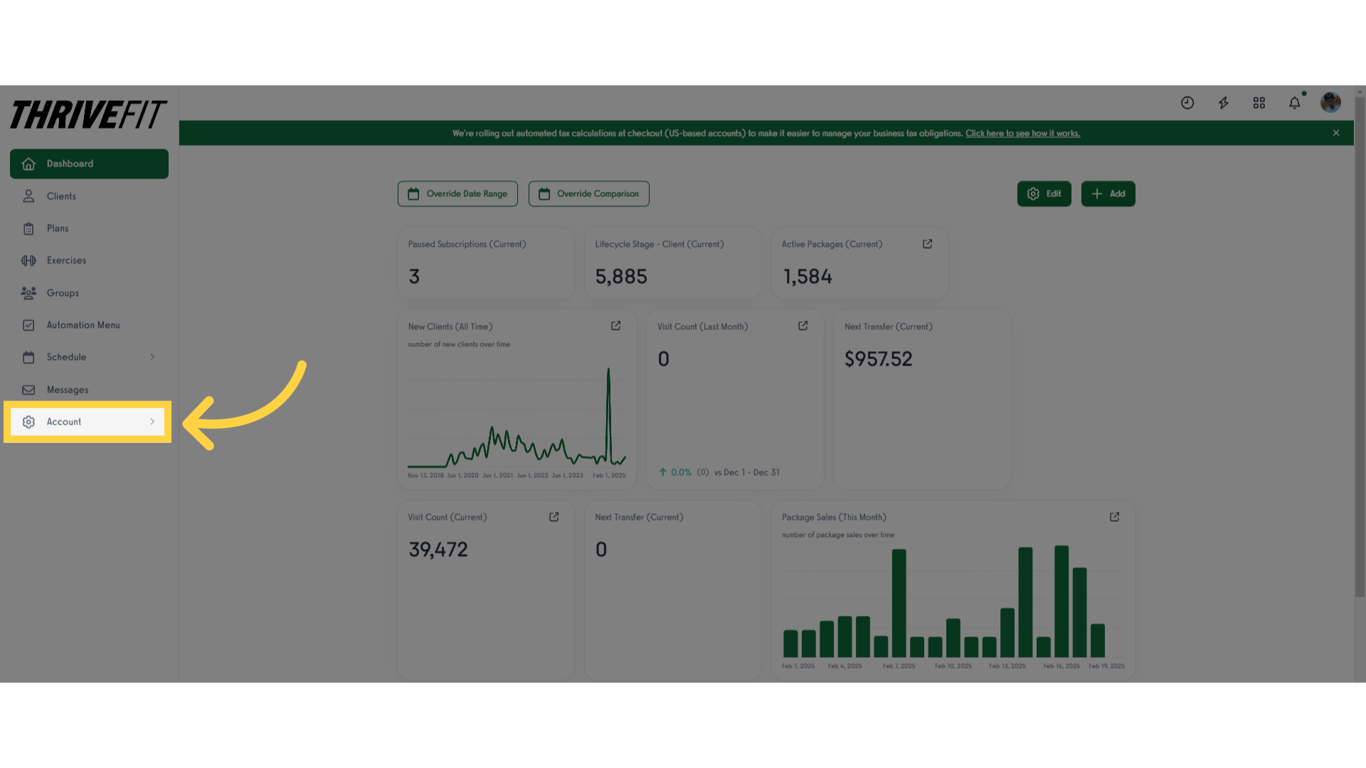Click the Override Comparison button
Screen dimensions: 1366x768
589,194
